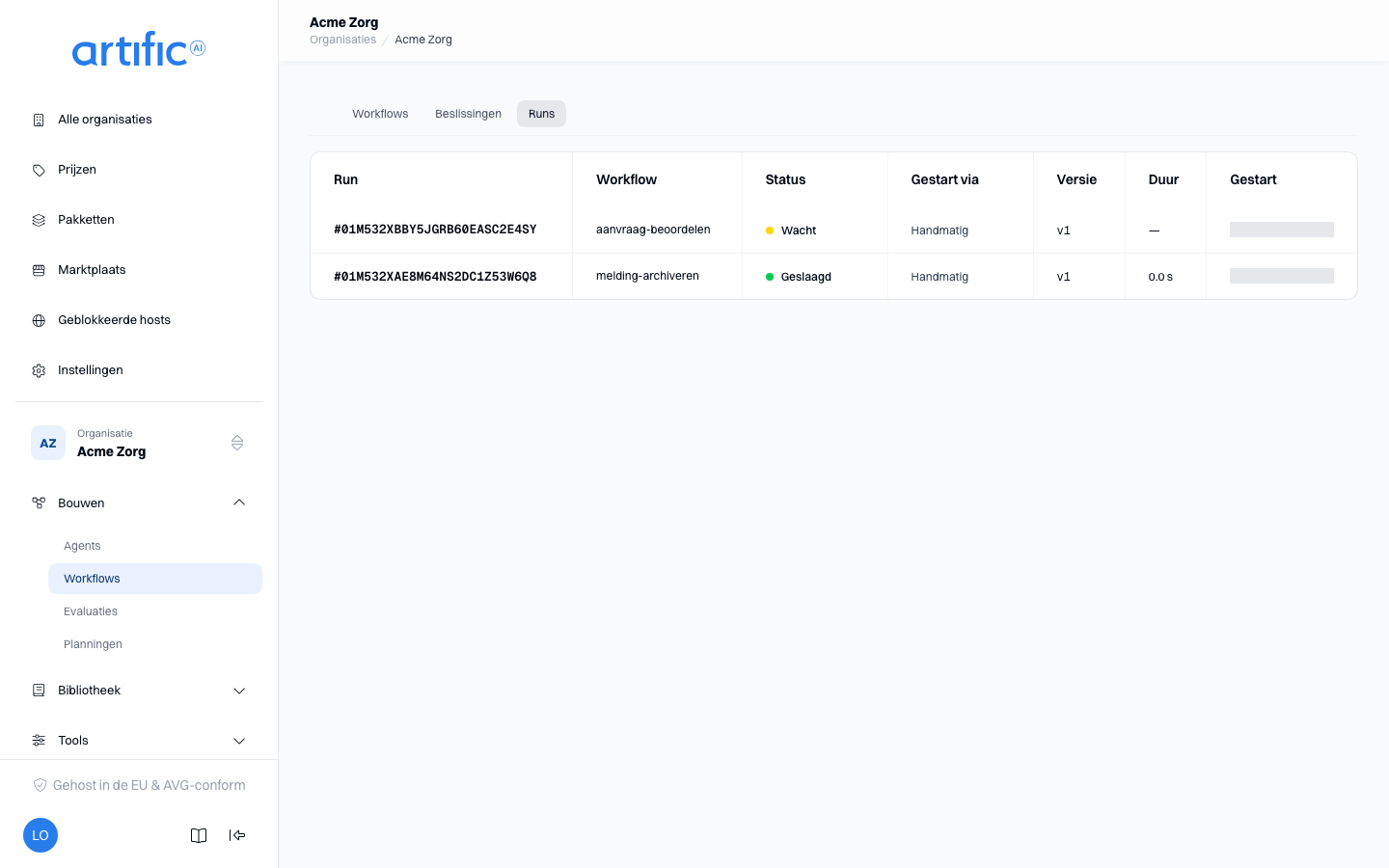Click the Run column header
This screenshot has height=868, width=1389.
point(345,179)
